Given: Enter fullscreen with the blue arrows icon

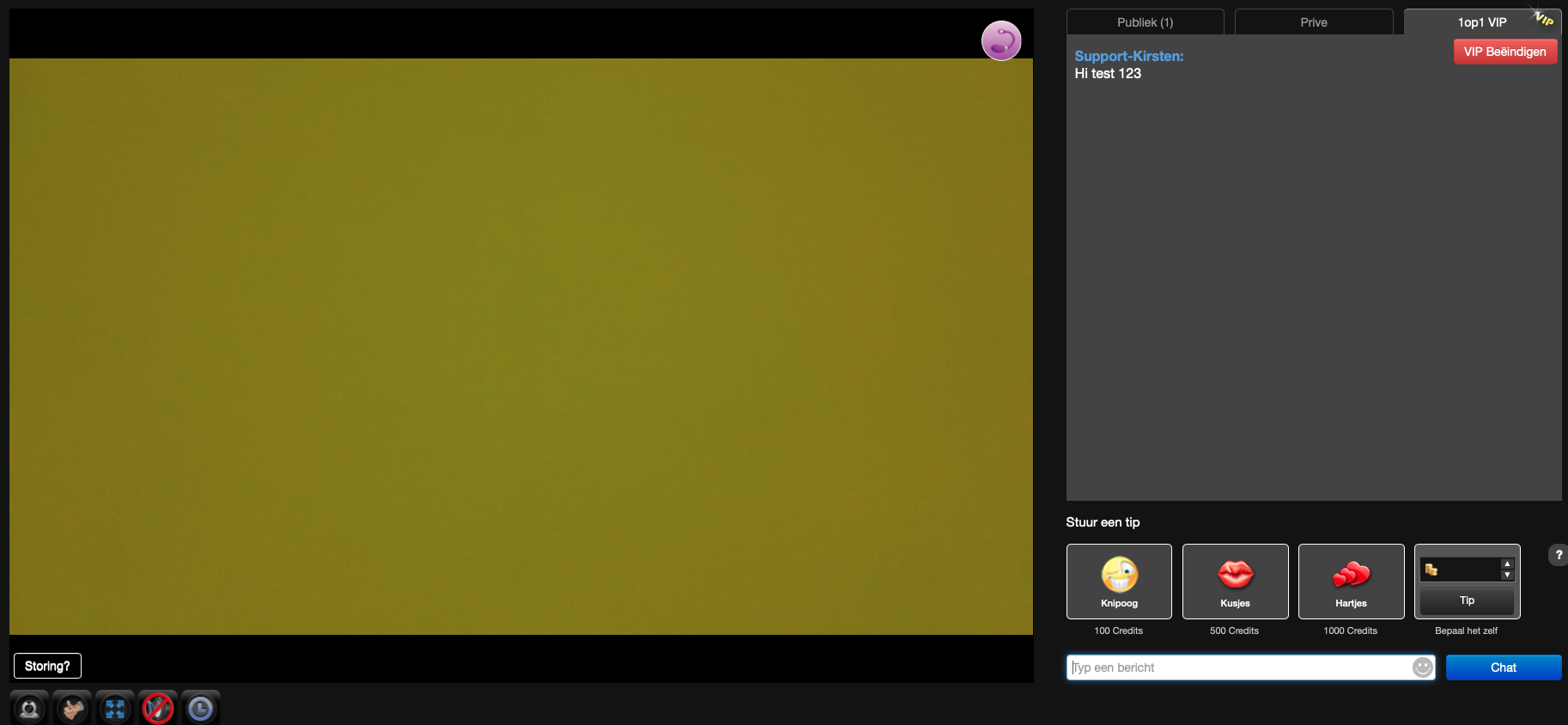Looking at the screenshot, I should tap(115, 709).
